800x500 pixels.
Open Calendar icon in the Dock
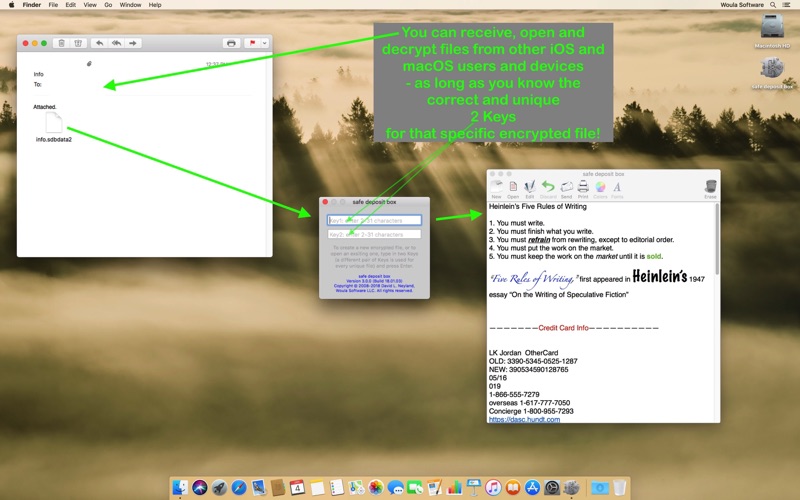(297, 488)
